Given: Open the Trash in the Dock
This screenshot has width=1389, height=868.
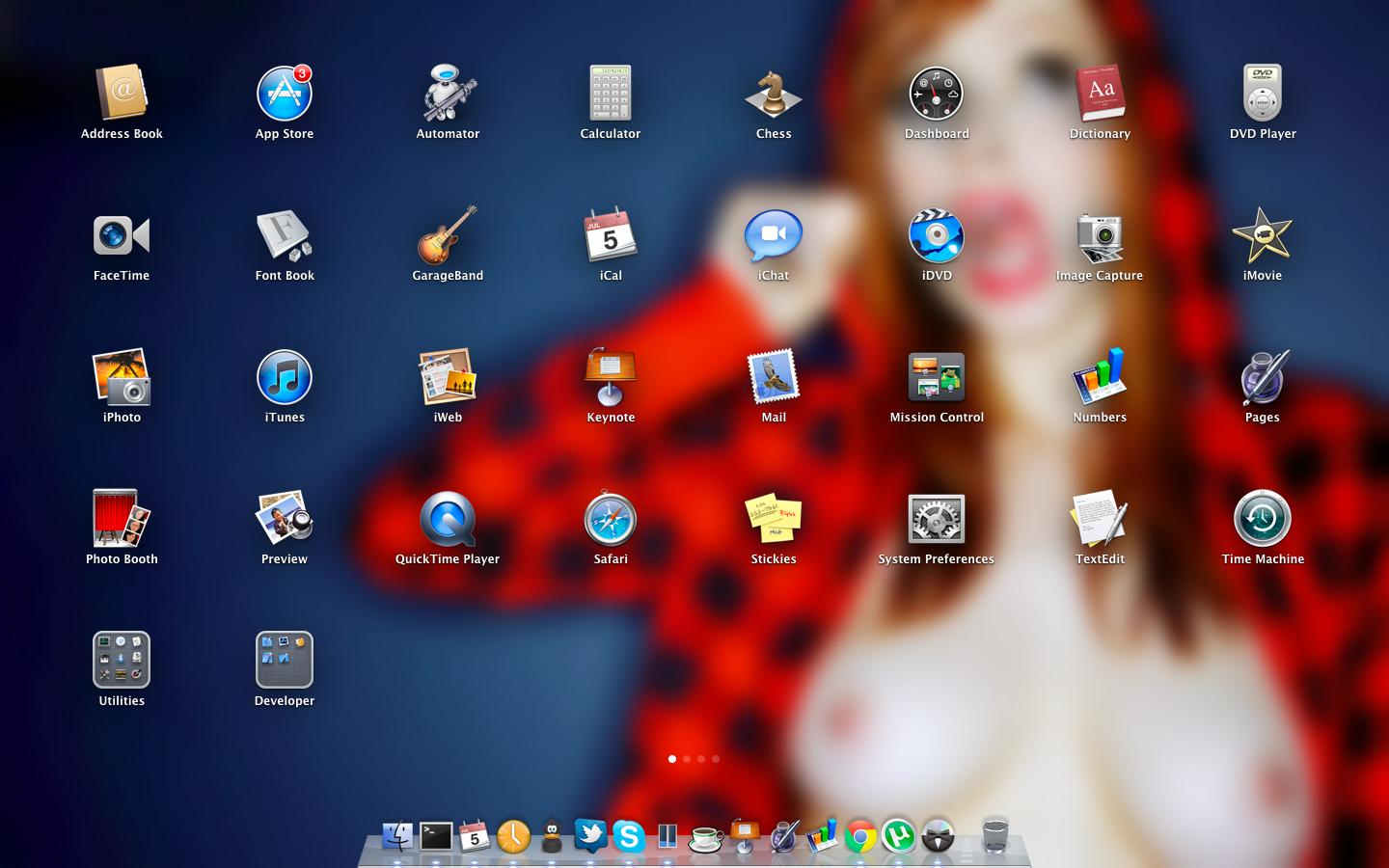Looking at the screenshot, I should [x=995, y=835].
